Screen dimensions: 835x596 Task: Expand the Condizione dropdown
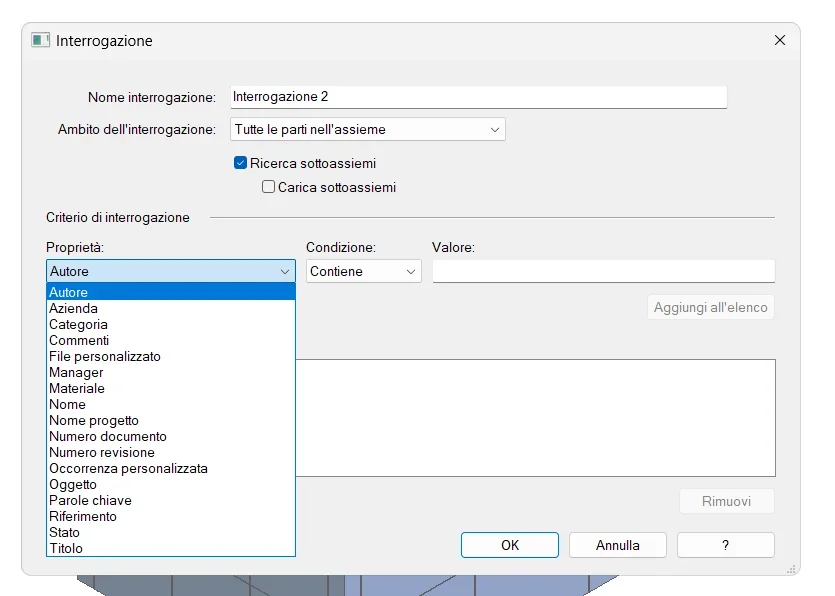tap(410, 271)
